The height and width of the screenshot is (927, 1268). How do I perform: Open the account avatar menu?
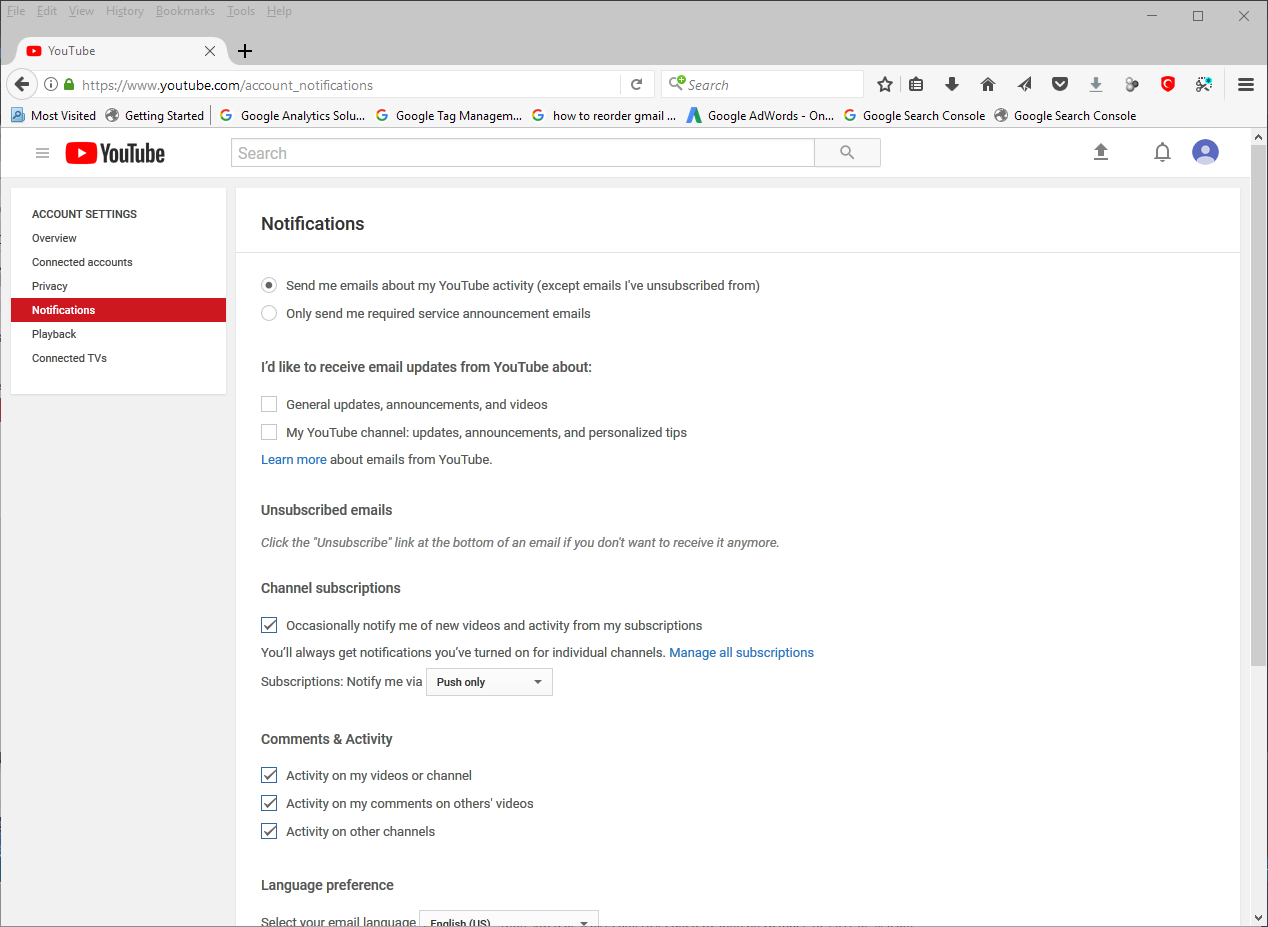(x=1205, y=152)
